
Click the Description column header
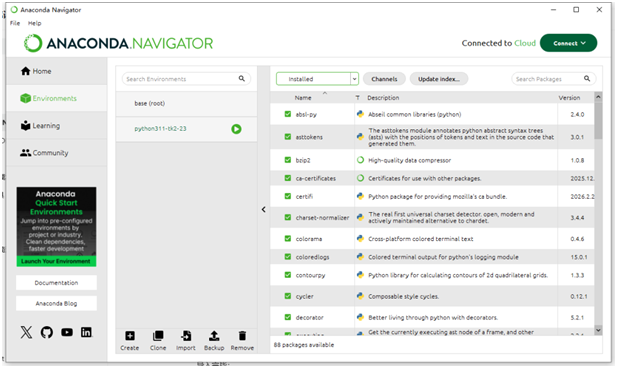383,98
